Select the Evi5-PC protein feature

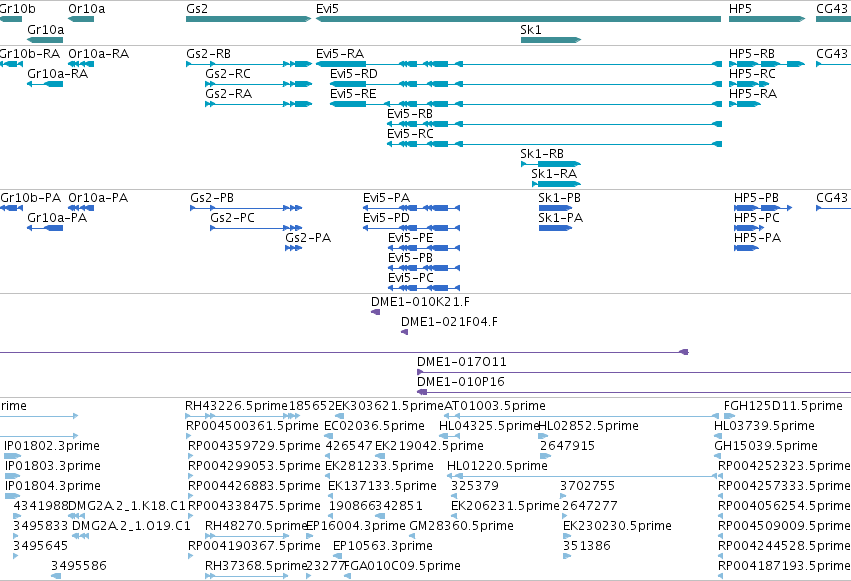[x=424, y=288]
